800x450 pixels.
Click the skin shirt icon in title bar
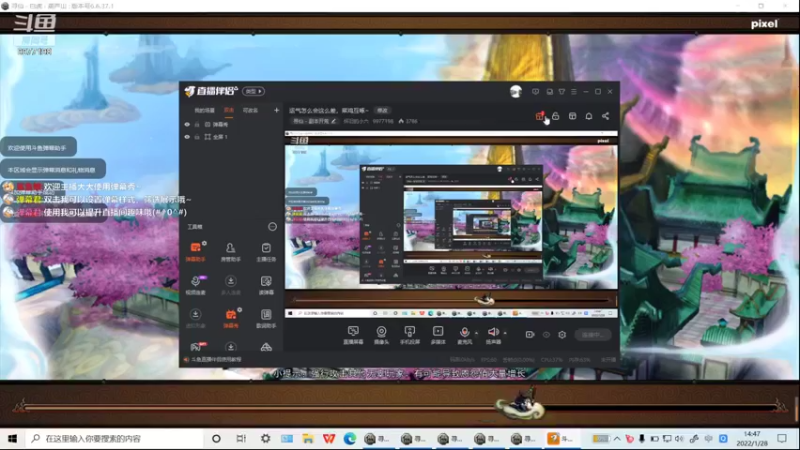562,92
